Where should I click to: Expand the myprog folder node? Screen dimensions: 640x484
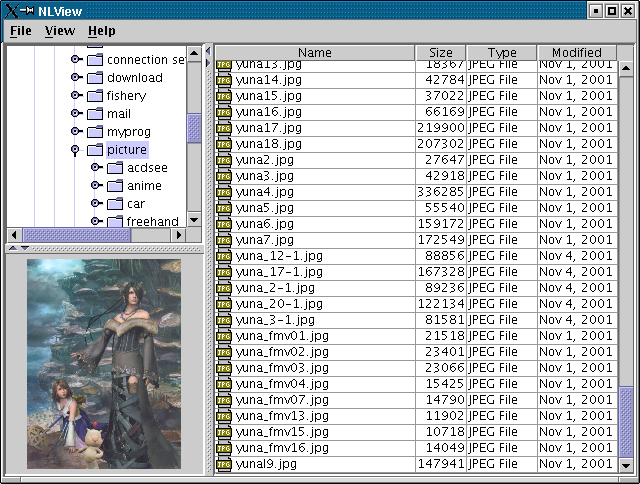(76, 132)
